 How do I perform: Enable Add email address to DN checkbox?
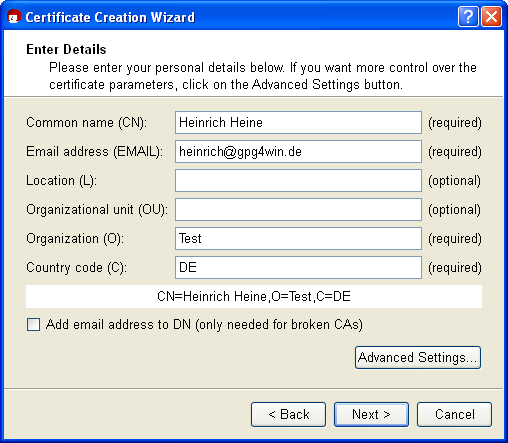point(33,324)
